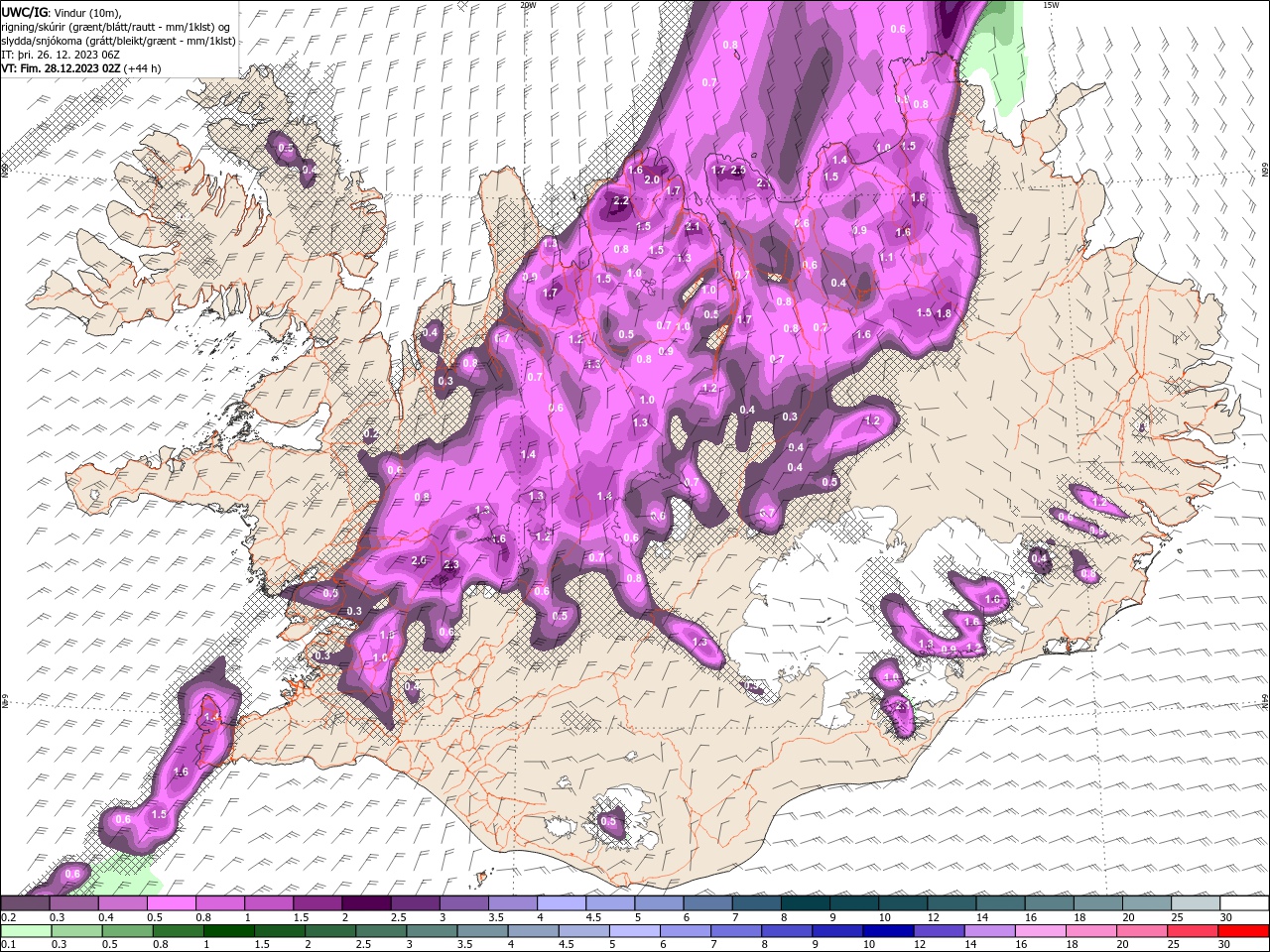Viewport: 1270px width, 952px height.
Task: Click bright pink snow swatch between 0.5 and 0.8
Action: pos(171,903)
